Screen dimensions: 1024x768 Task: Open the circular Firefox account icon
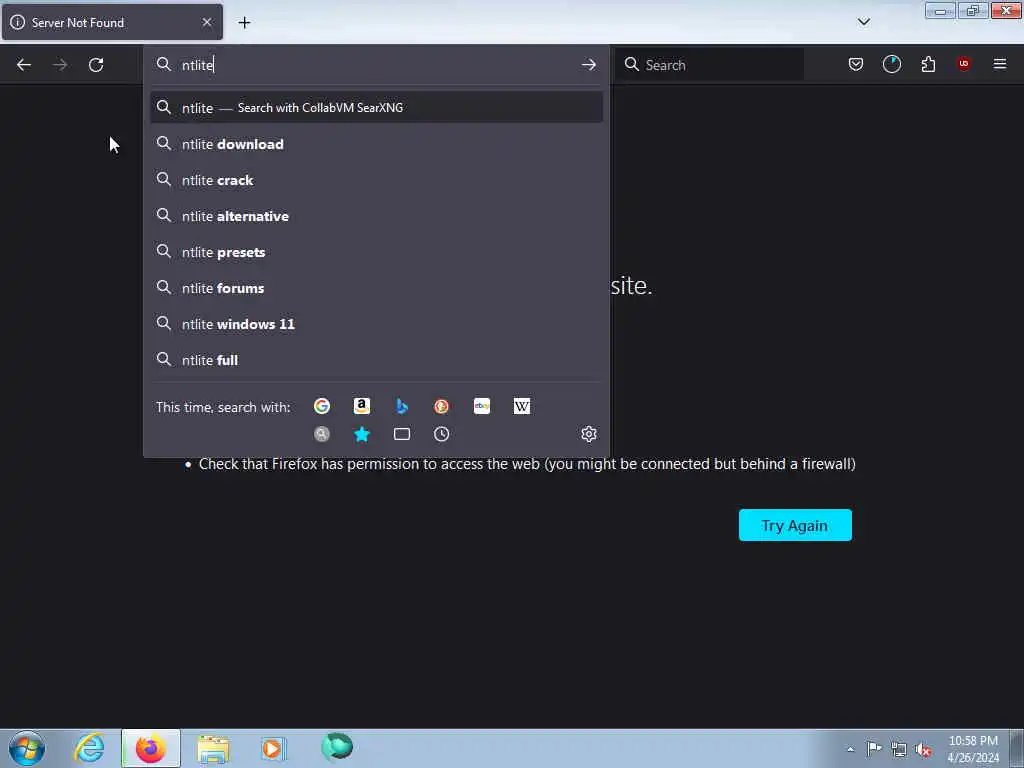point(891,64)
